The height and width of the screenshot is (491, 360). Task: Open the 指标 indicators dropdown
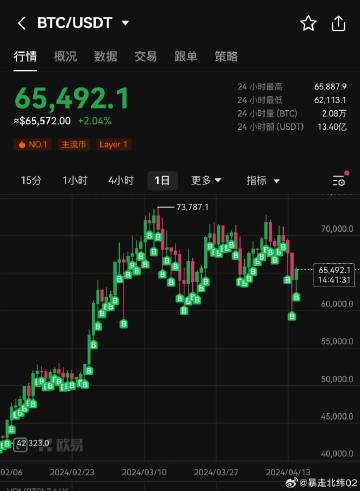[x=263, y=181]
